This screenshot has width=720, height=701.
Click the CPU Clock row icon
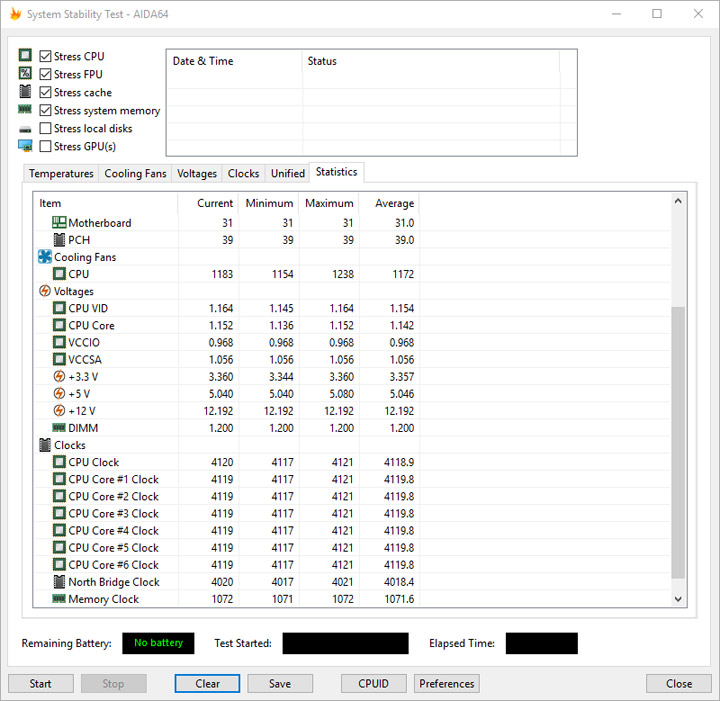[x=59, y=462]
